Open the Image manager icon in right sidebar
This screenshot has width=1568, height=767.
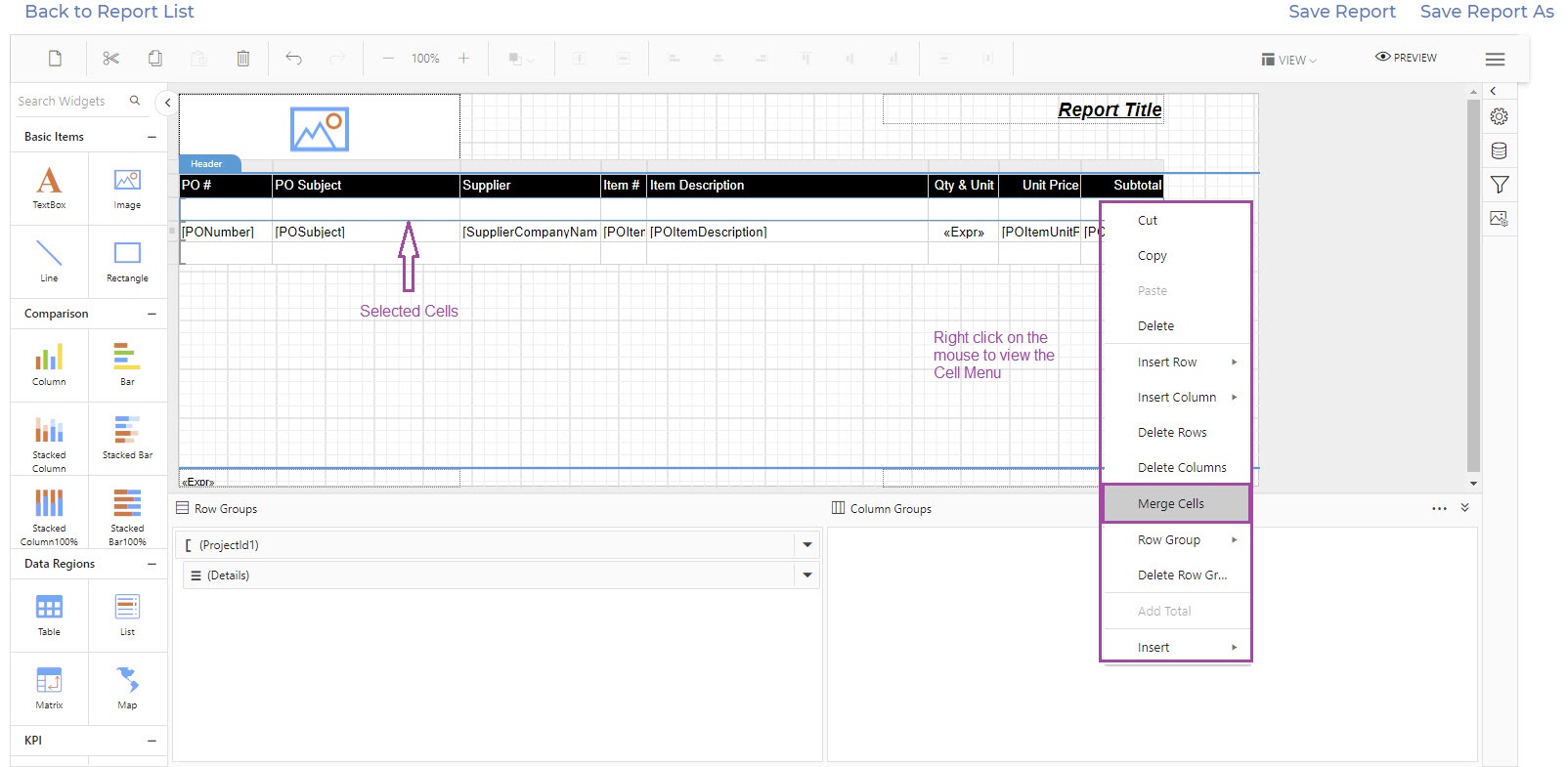pos(1499,219)
